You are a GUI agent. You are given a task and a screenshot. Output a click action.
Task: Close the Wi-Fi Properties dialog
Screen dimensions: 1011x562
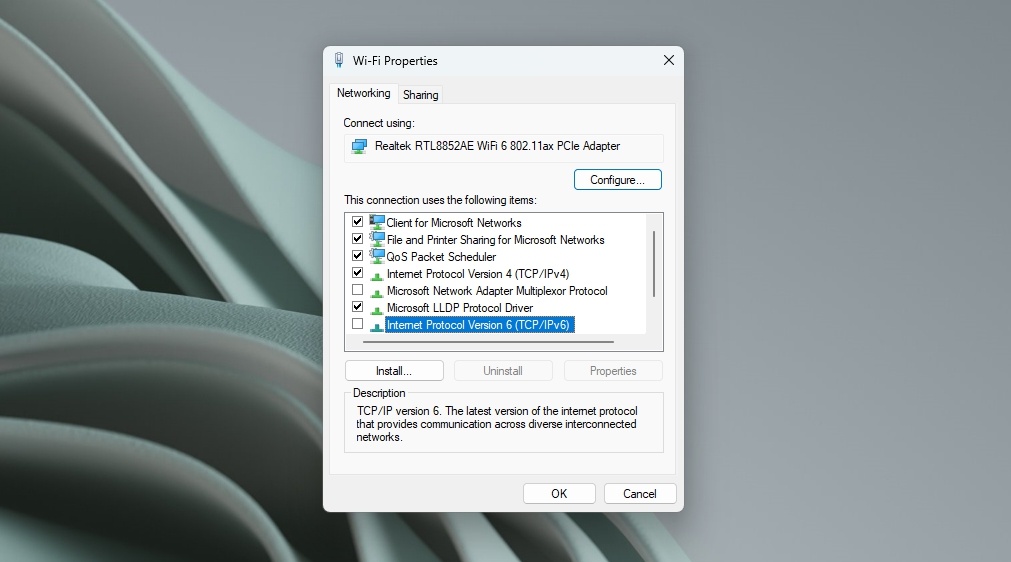(669, 60)
